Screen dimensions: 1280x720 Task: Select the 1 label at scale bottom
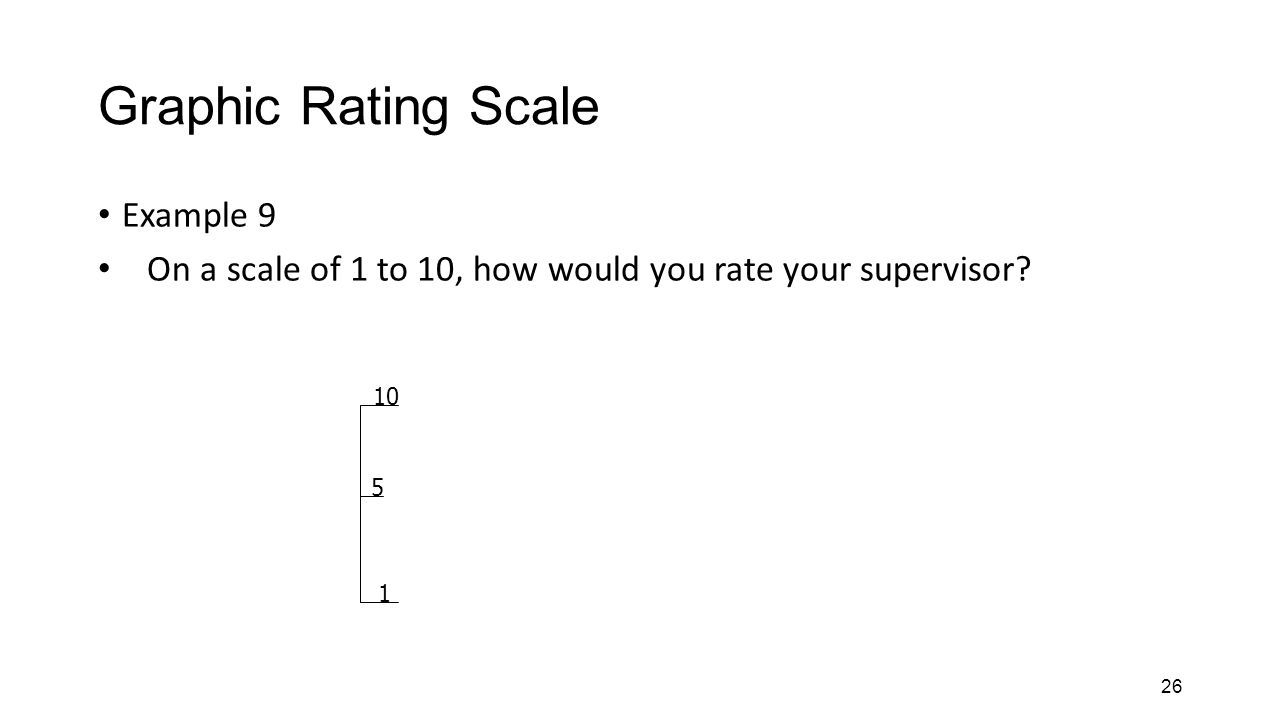click(384, 593)
